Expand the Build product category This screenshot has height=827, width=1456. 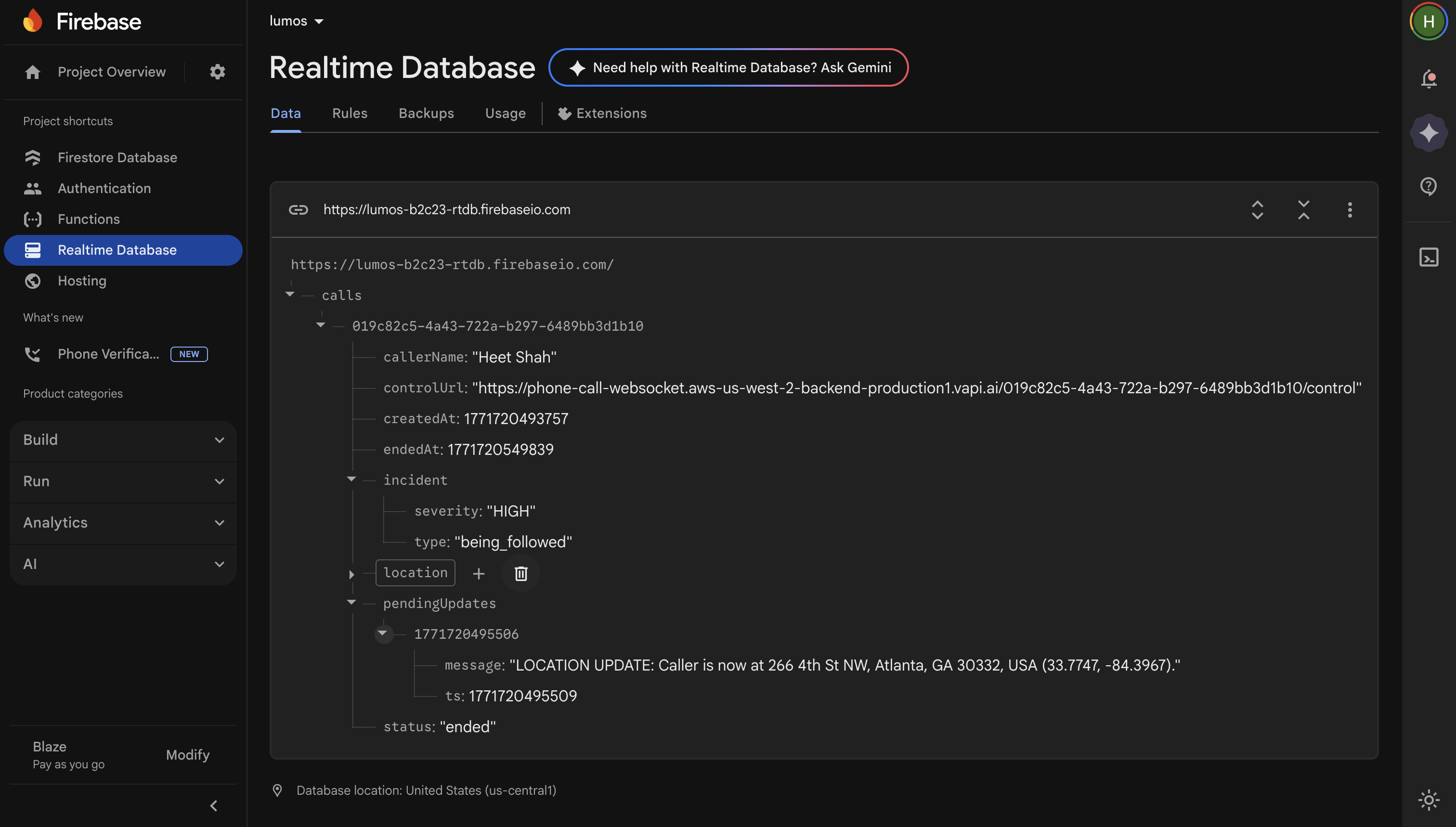pos(123,439)
